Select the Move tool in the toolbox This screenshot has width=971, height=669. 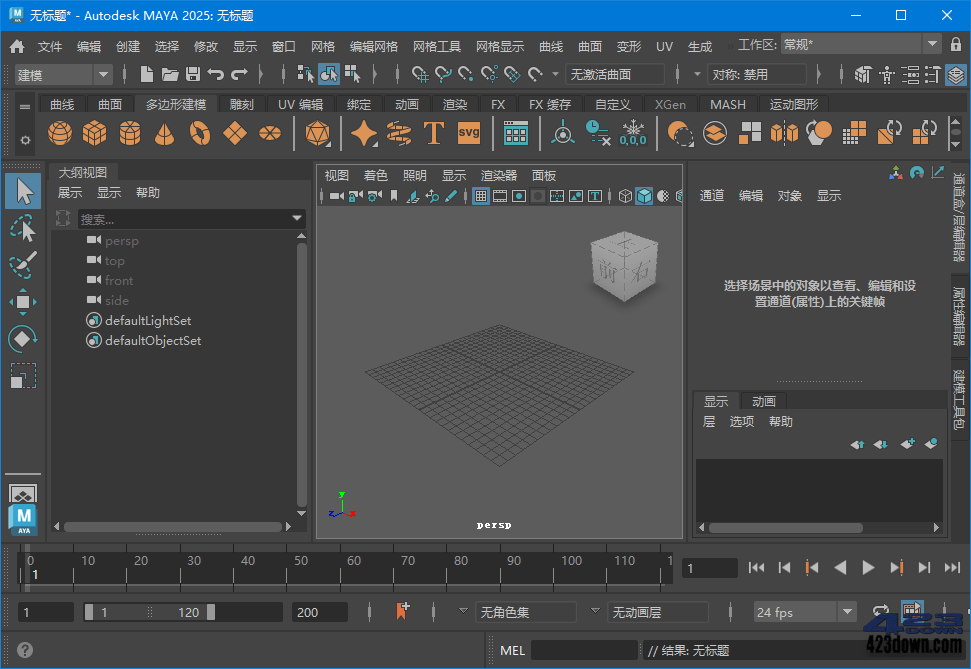(x=22, y=301)
